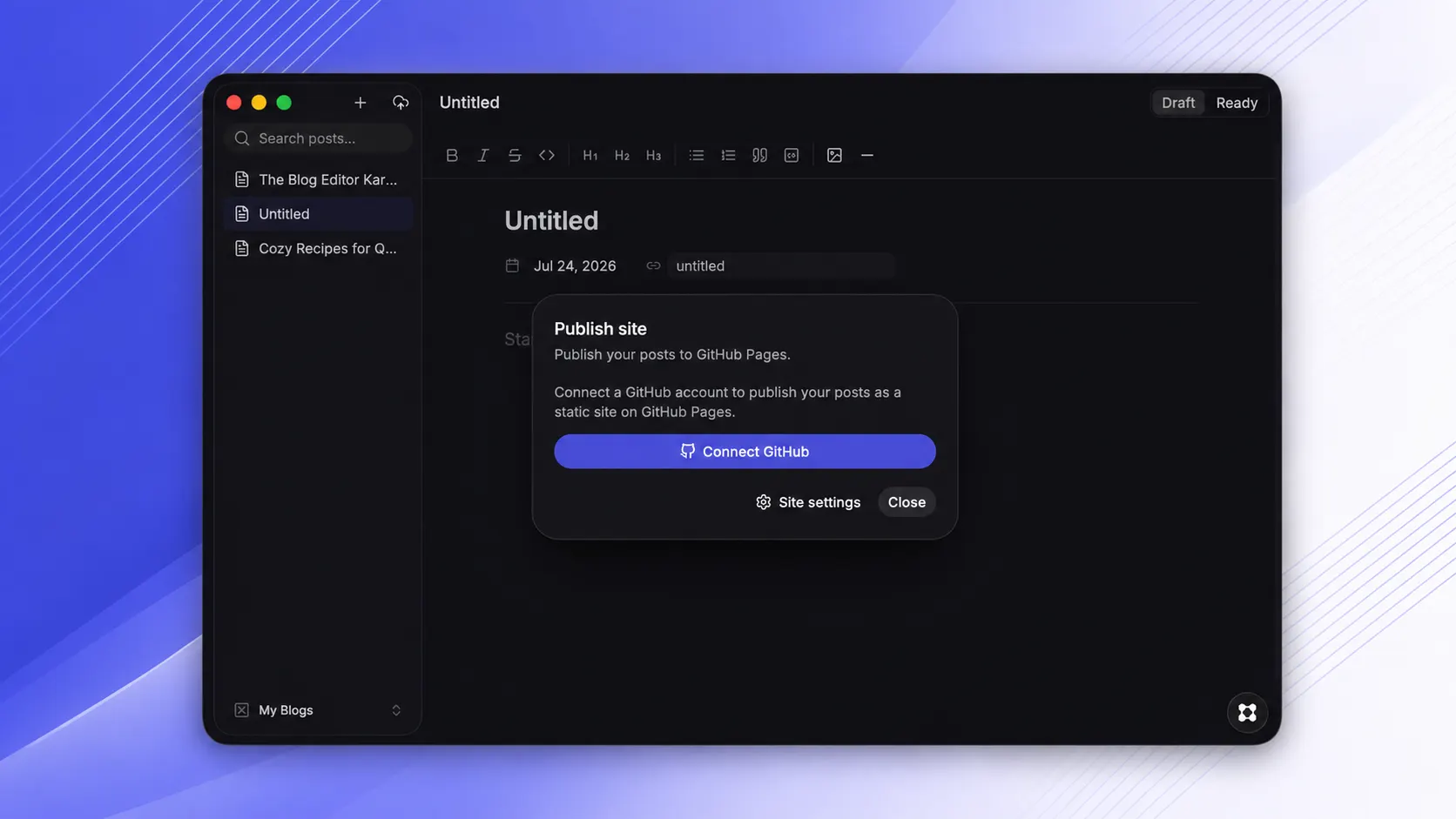Viewport: 1456px width, 819px height.
Task: Maximize window with green button
Action: click(284, 103)
